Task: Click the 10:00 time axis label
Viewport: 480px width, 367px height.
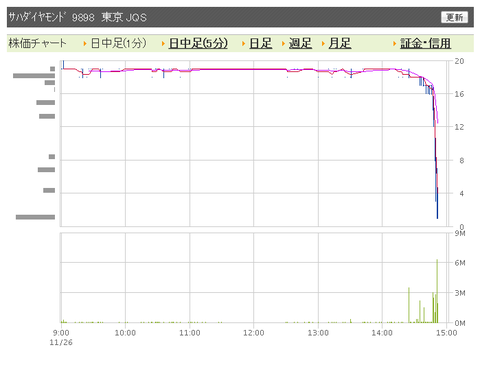Action: click(125, 333)
